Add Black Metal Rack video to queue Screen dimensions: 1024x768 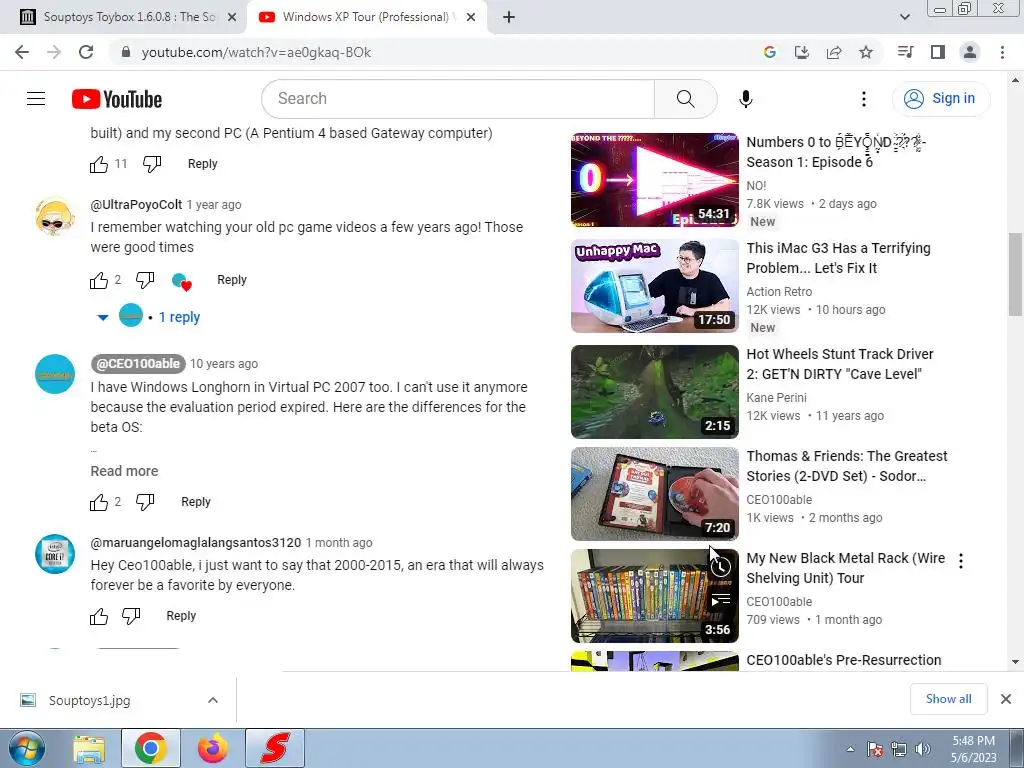(x=720, y=600)
